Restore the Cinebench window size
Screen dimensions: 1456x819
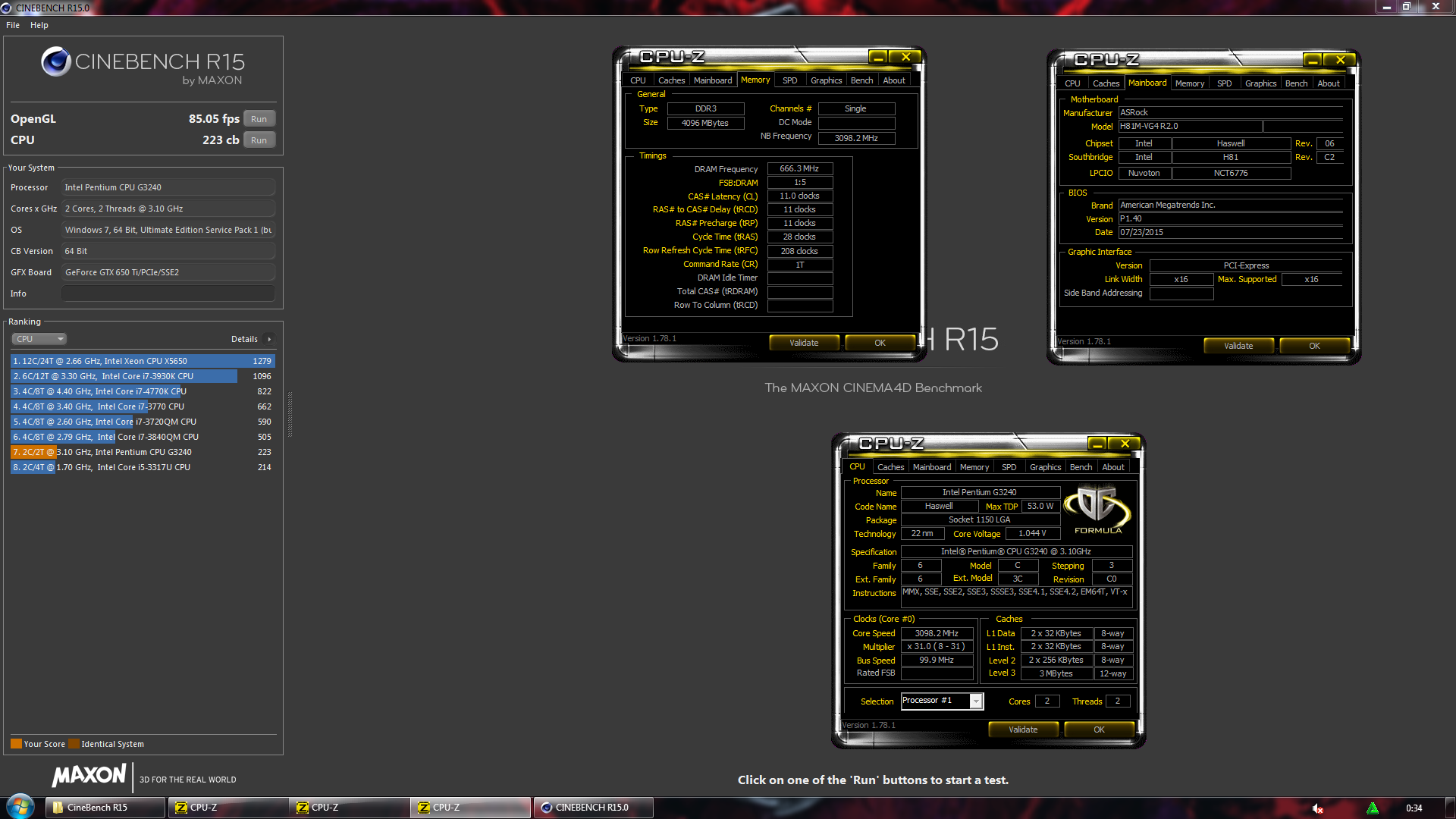[x=1406, y=7]
